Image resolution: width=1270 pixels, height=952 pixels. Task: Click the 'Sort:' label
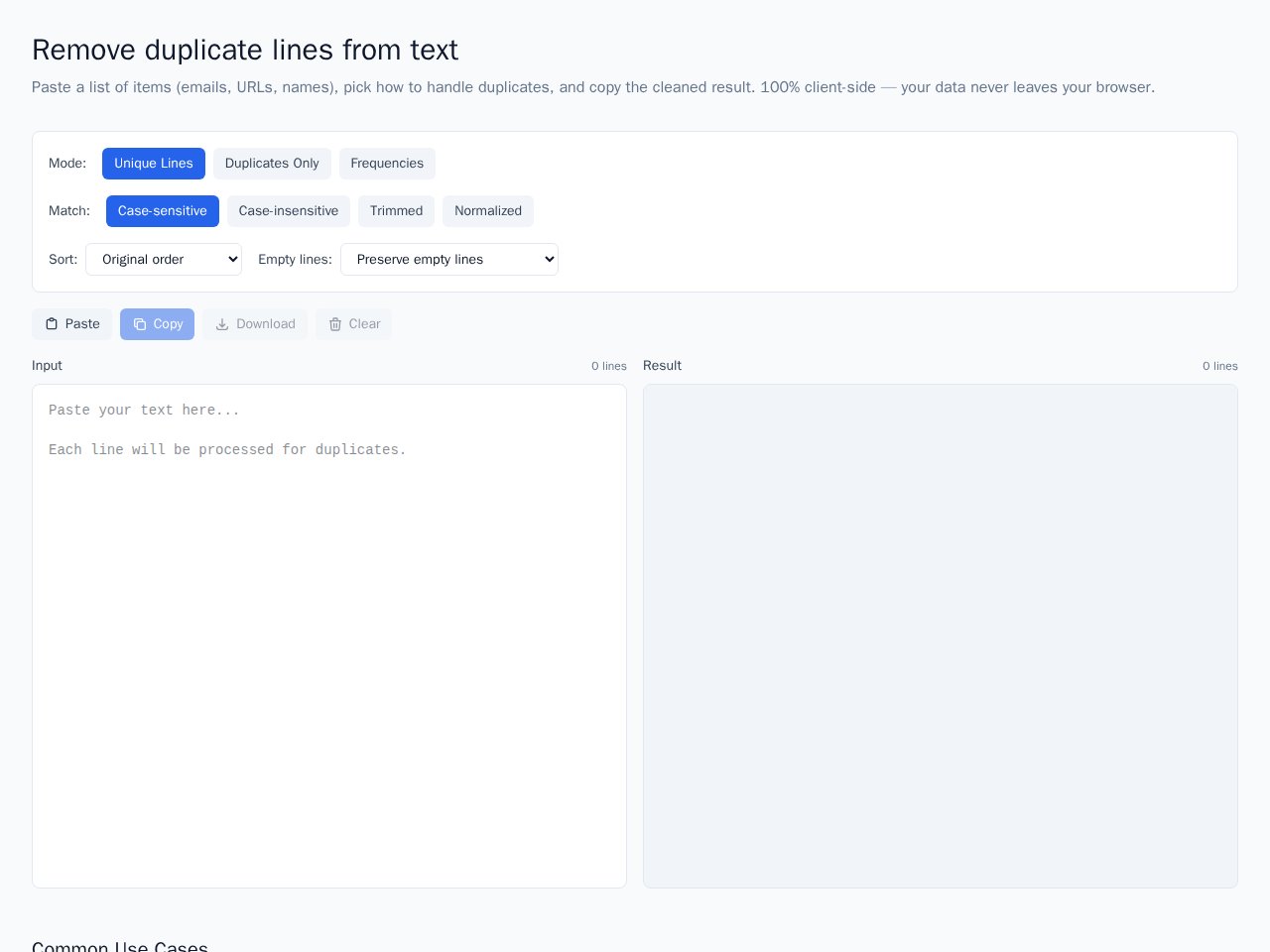[x=63, y=260]
